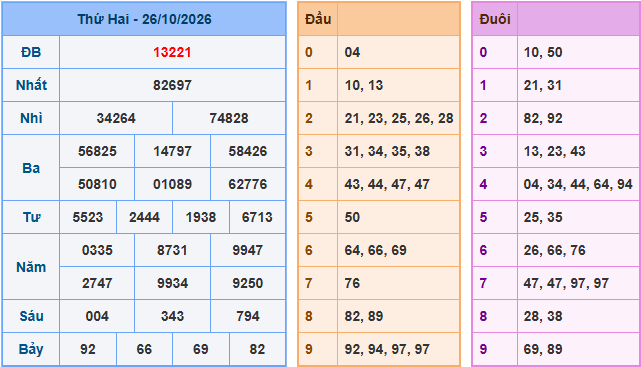
Task: Select the Năm number 9947
Action: [248, 250]
